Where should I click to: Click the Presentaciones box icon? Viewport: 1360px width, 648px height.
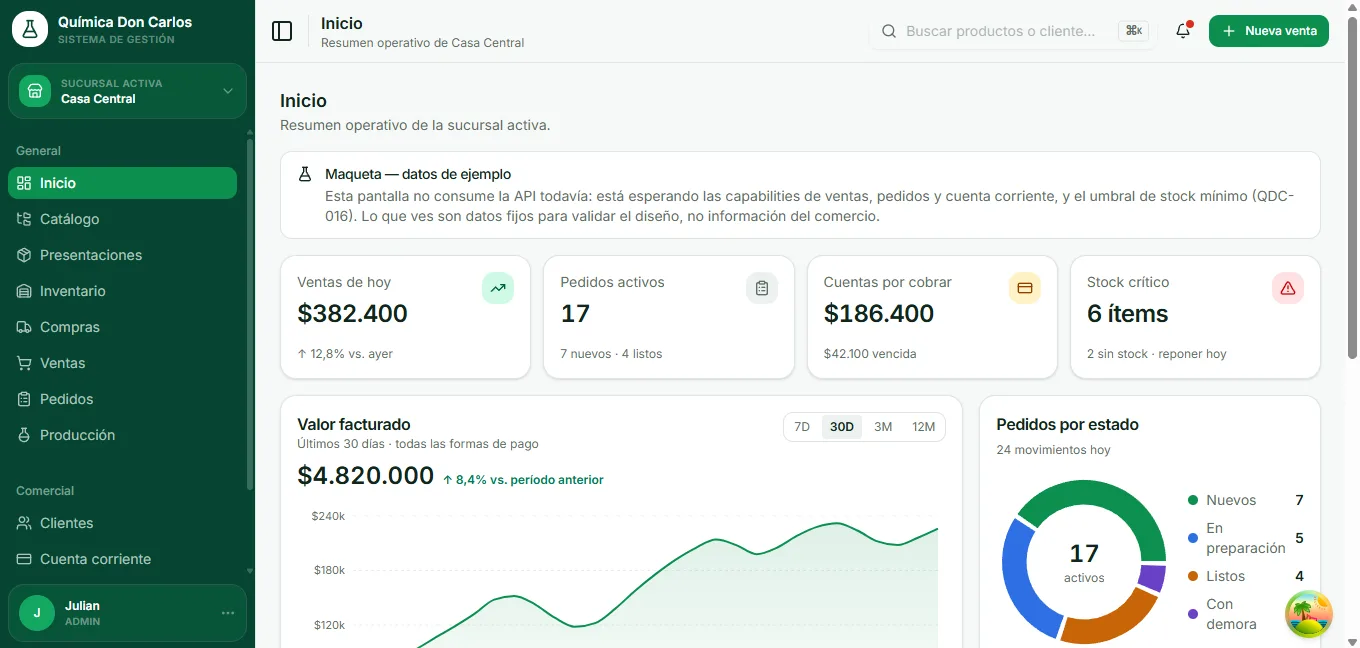pyautogui.click(x=25, y=255)
